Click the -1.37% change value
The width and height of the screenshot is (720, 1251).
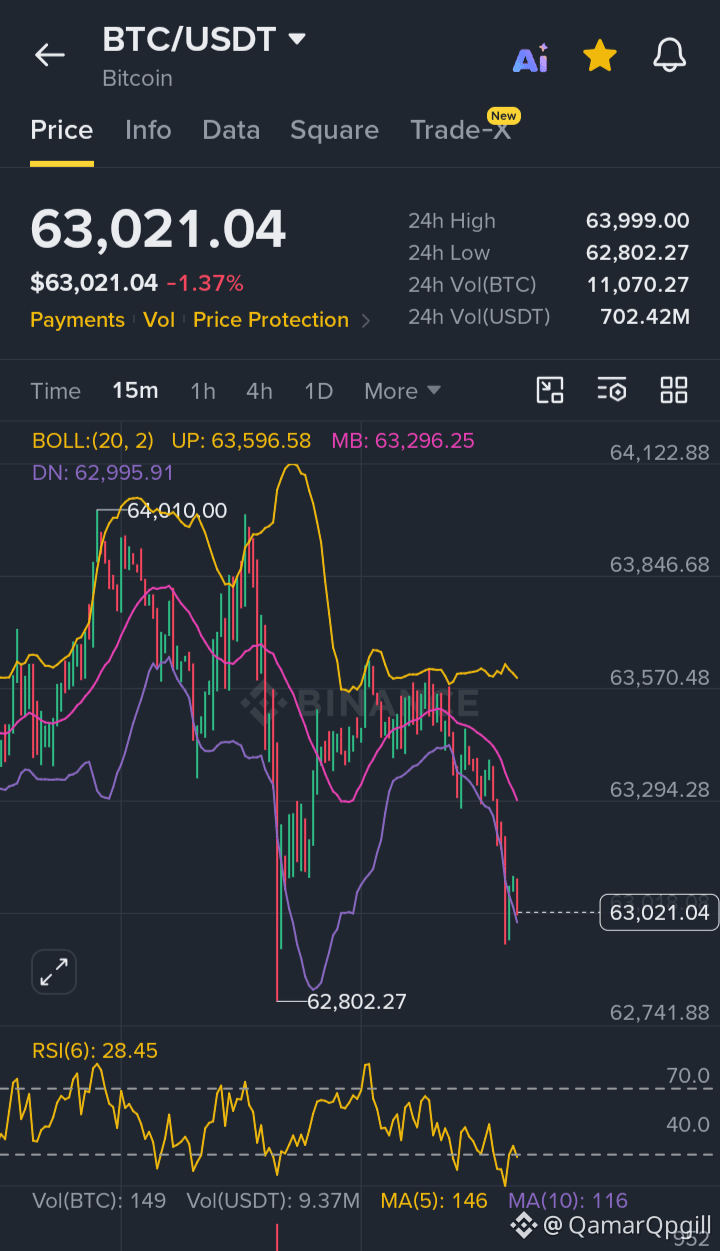coord(205,284)
